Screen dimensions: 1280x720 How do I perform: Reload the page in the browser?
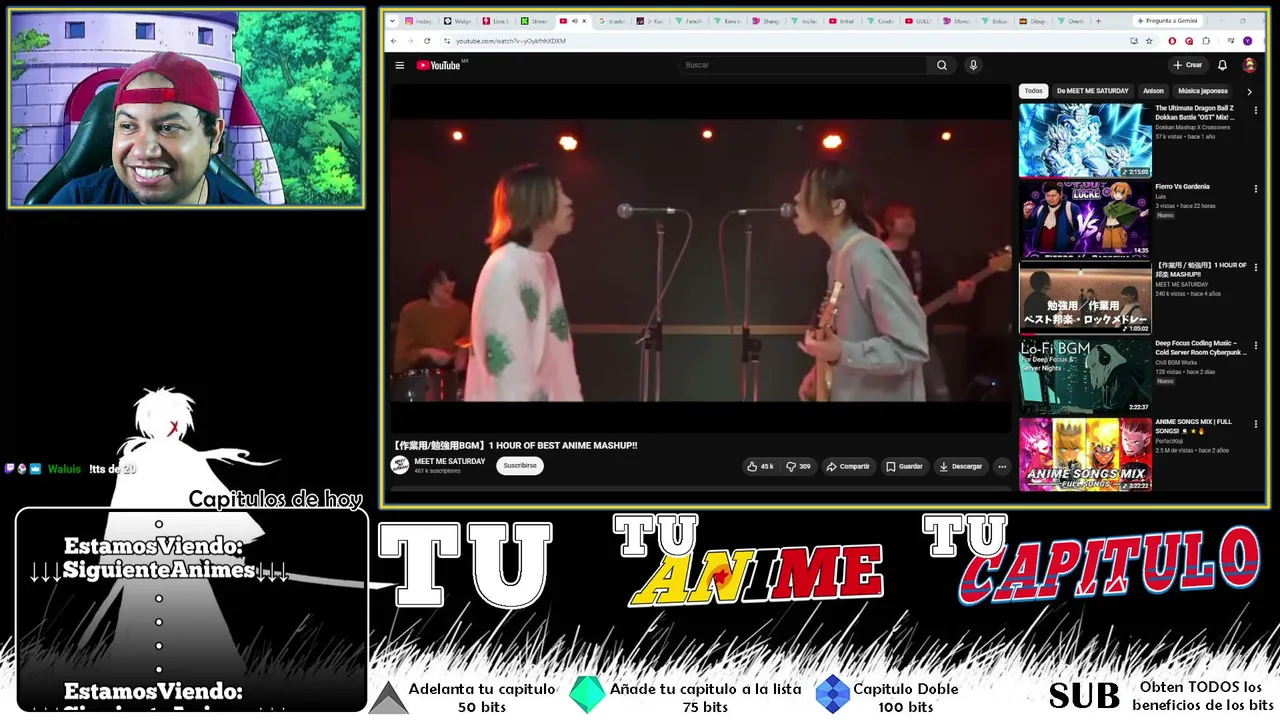(427, 41)
